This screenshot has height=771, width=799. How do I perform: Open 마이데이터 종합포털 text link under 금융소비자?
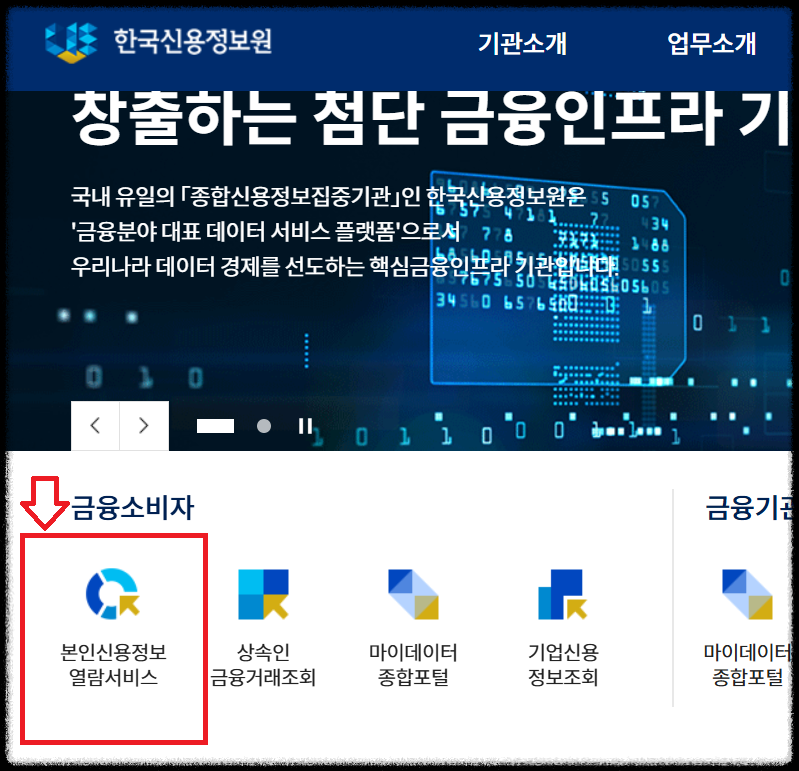413,664
